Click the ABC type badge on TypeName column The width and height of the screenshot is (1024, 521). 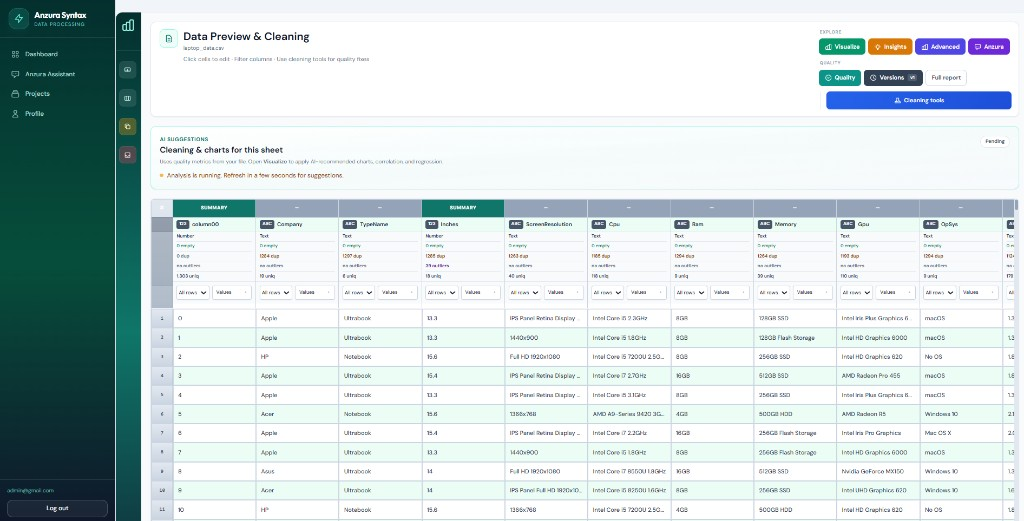(x=349, y=224)
